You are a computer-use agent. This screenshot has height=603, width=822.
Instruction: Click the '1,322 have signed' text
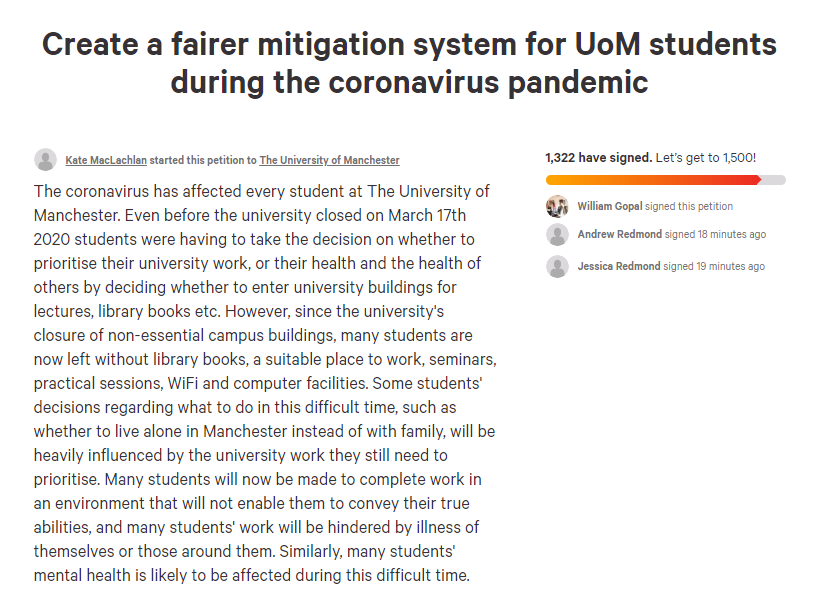(x=599, y=158)
